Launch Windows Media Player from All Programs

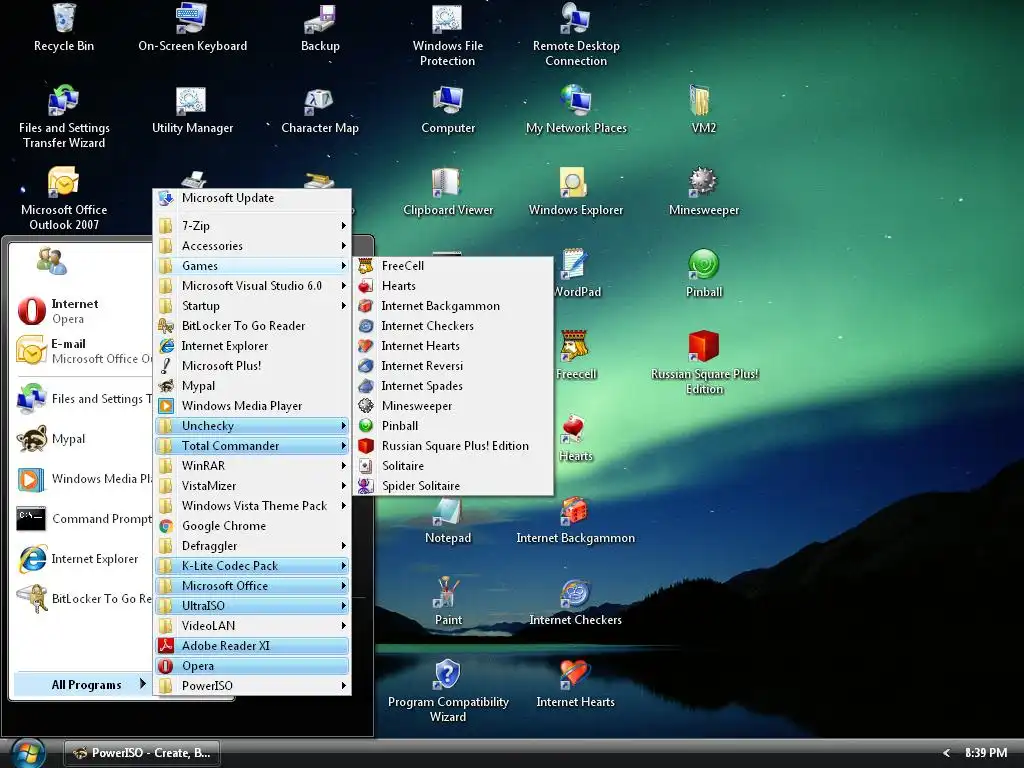pyautogui.click(x=252, y=406)
